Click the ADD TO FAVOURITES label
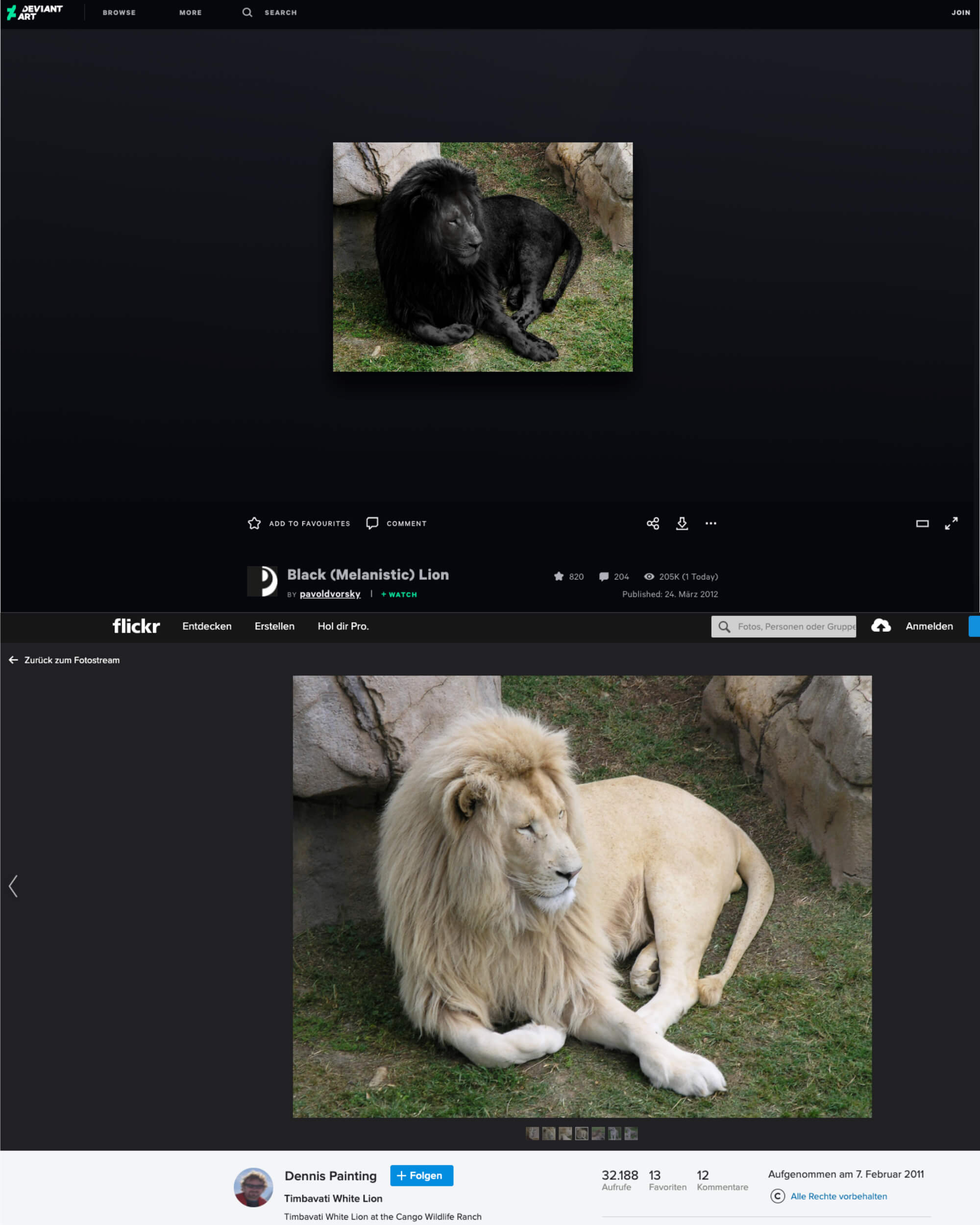980x1225 pixels. 310,524
